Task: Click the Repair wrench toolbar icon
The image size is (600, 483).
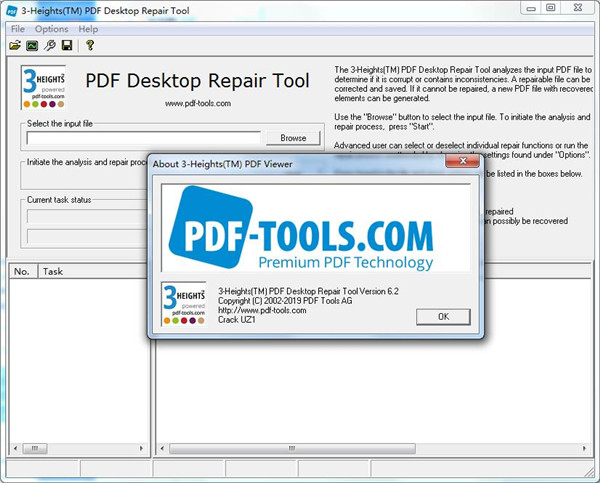Action: click(x=50, y=46)
